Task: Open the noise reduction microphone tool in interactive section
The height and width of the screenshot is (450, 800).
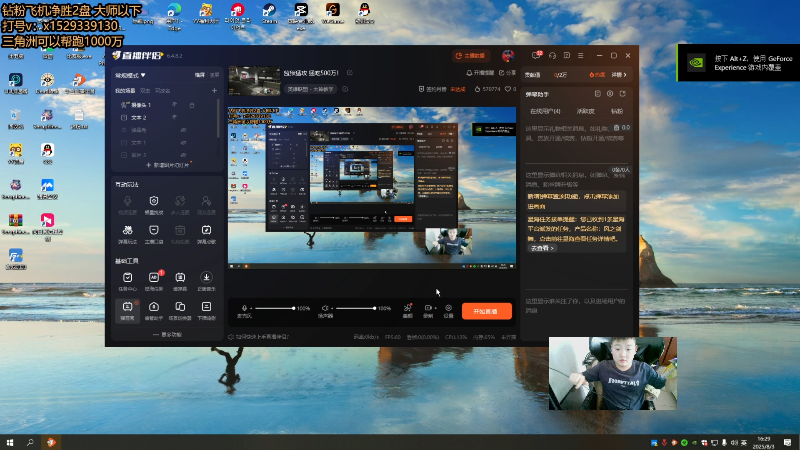Action: click(128, 201)
